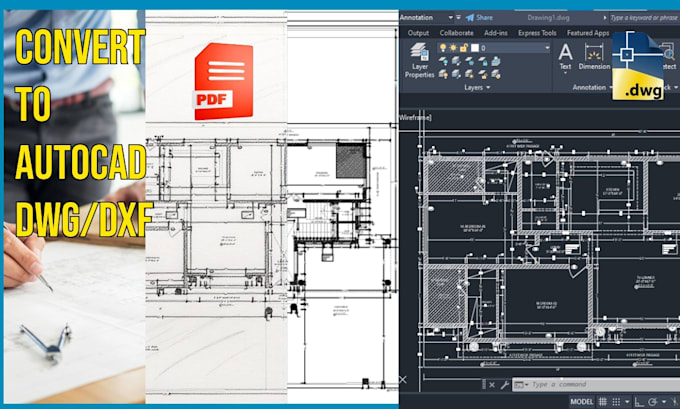680x409 pixels.
Task: Click the Match Layer icon
Action: point(496,75)
